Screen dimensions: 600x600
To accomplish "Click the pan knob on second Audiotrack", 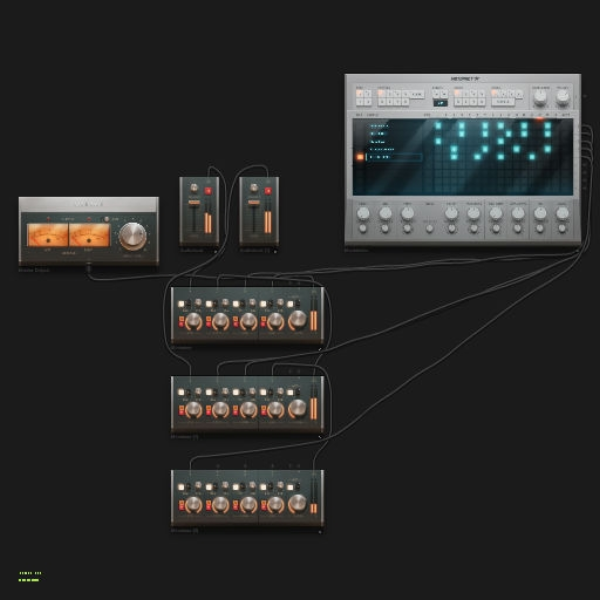I will 254,188.
